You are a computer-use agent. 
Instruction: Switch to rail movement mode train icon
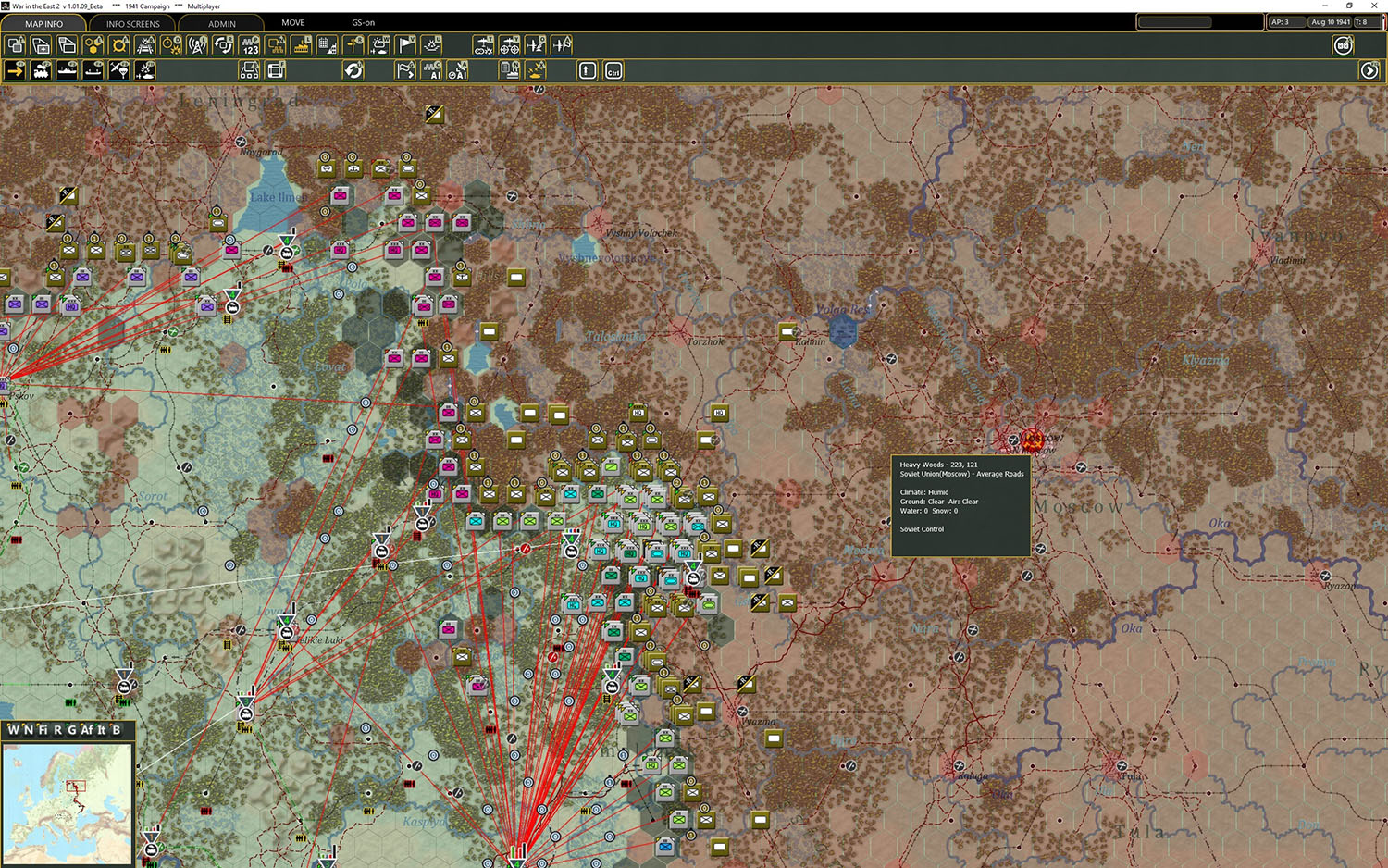pyautogui.click(x=42, y=70)
